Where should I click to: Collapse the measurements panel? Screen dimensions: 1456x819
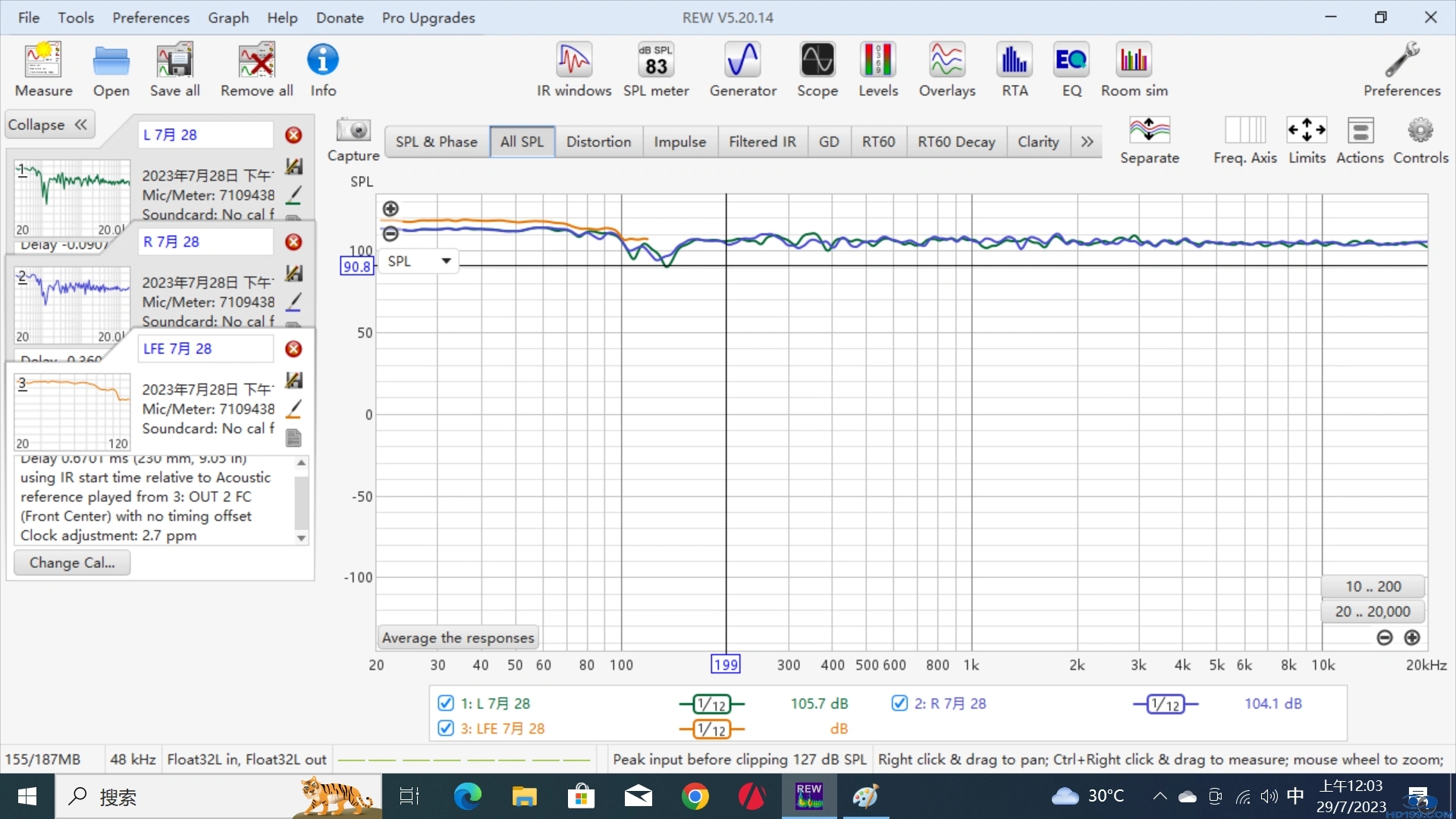(49, 124)
